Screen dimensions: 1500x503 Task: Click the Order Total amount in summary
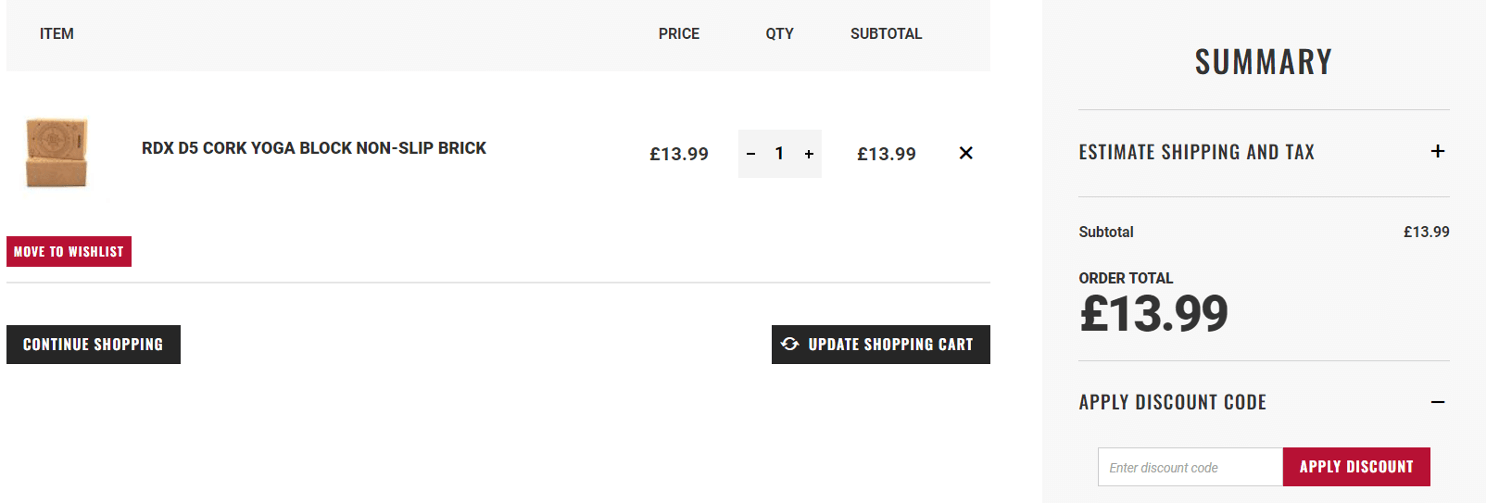coord(1154,314)
